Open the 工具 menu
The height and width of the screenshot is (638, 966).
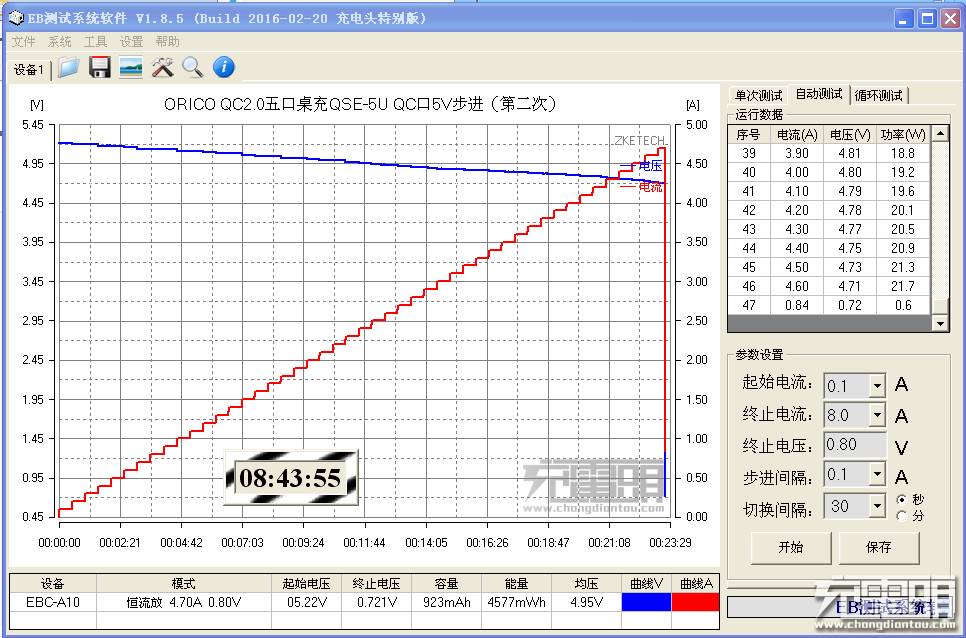[95, 42]
